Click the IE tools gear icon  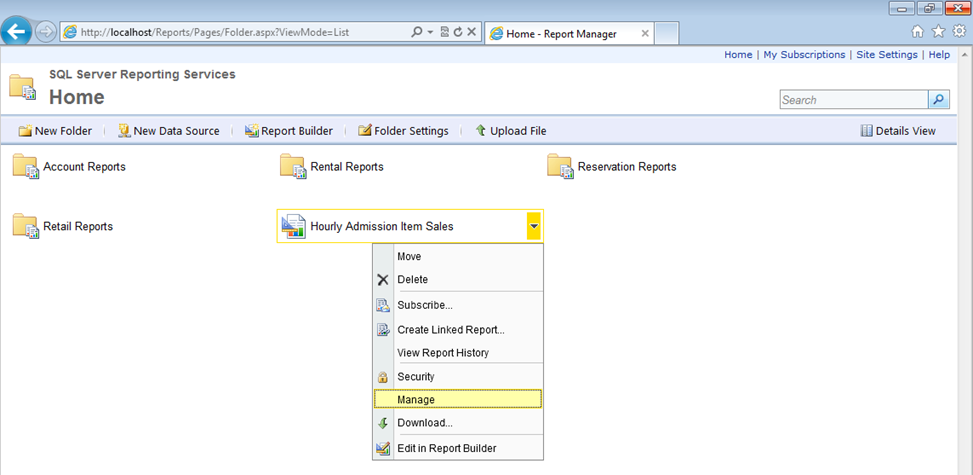[958, 32]
